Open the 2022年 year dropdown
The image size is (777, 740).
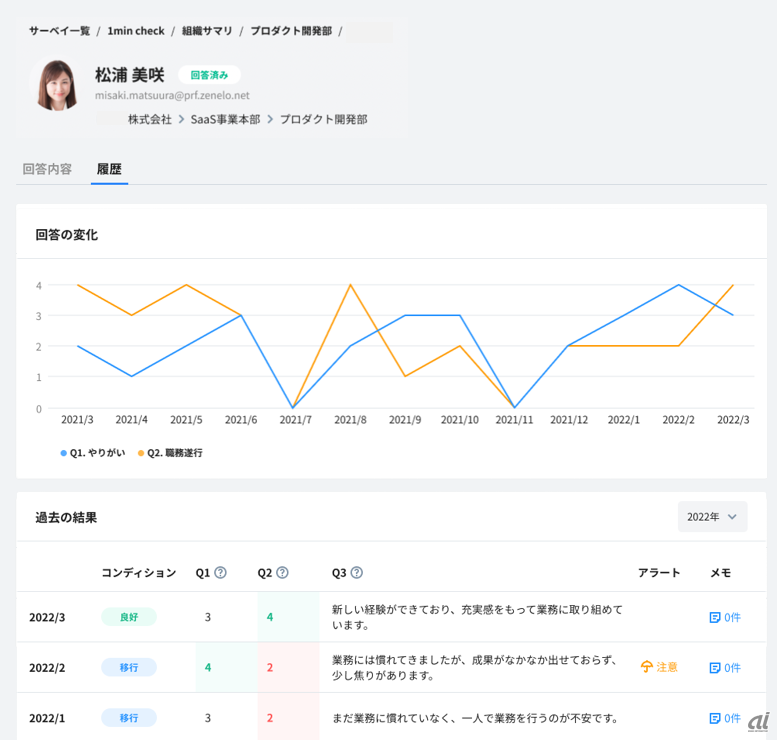coord(711,516)
